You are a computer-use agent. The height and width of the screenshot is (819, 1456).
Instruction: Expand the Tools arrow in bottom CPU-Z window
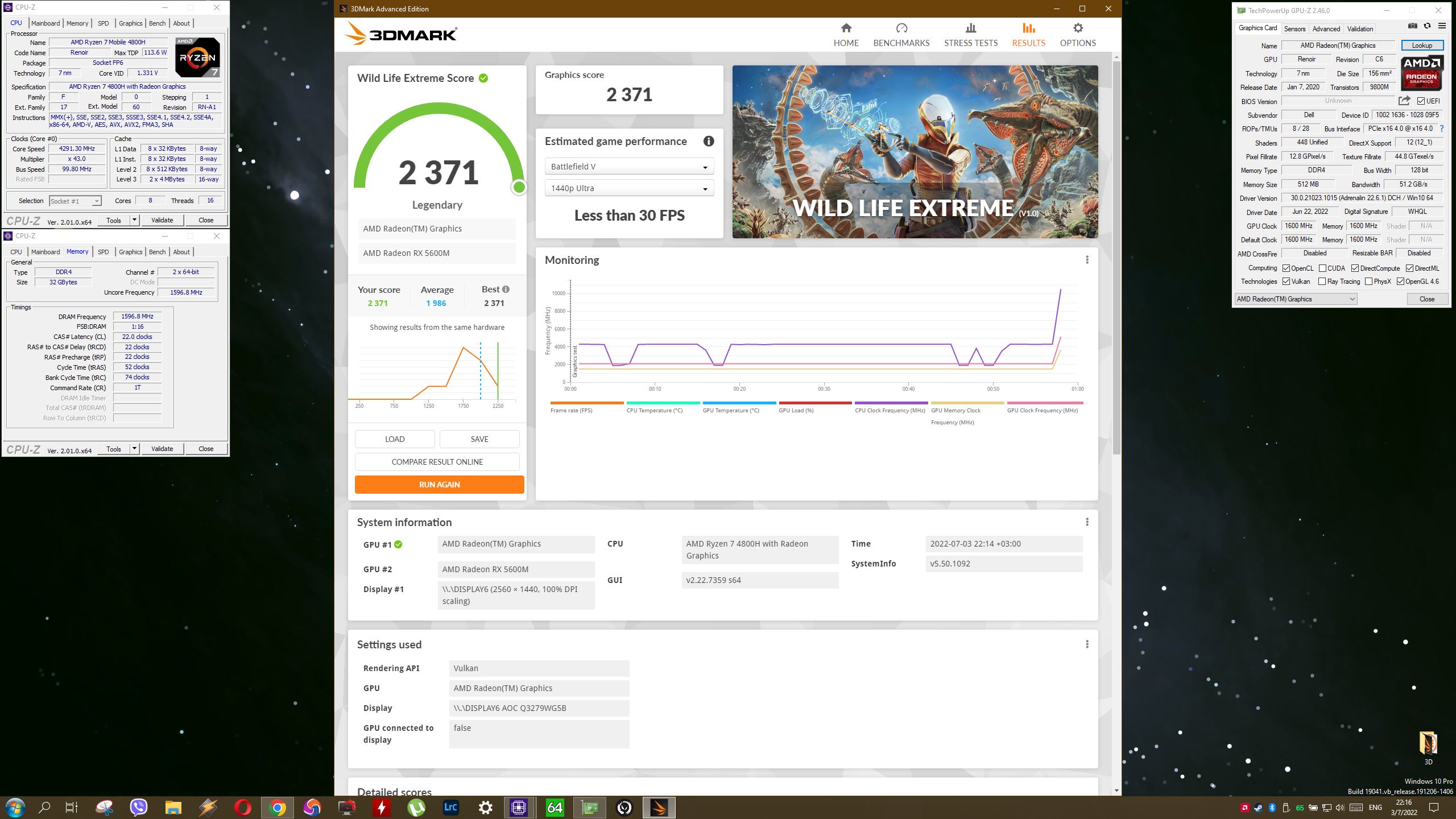tap(134, 449)
